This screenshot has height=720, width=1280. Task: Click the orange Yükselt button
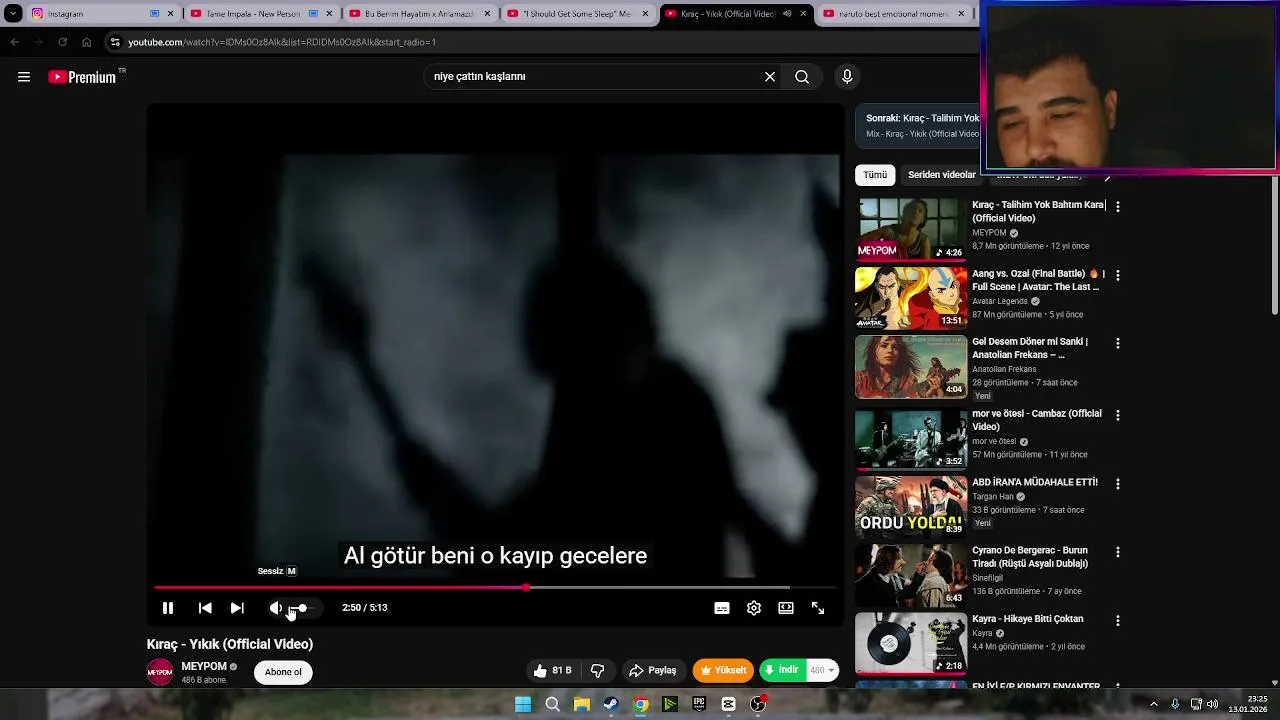coord(723,670)
